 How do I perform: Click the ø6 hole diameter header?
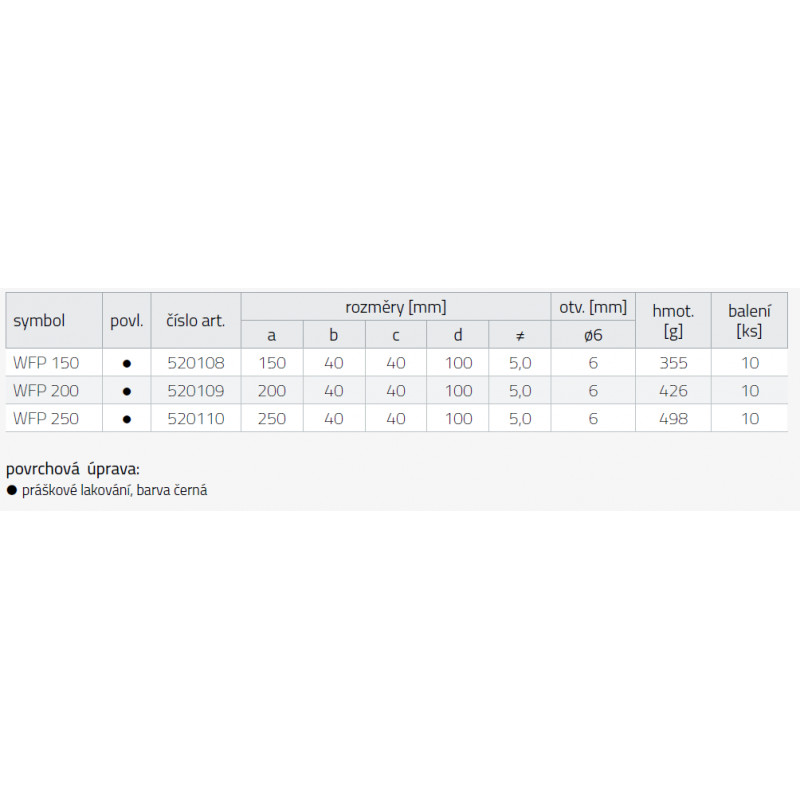click(x=593, y=336)
